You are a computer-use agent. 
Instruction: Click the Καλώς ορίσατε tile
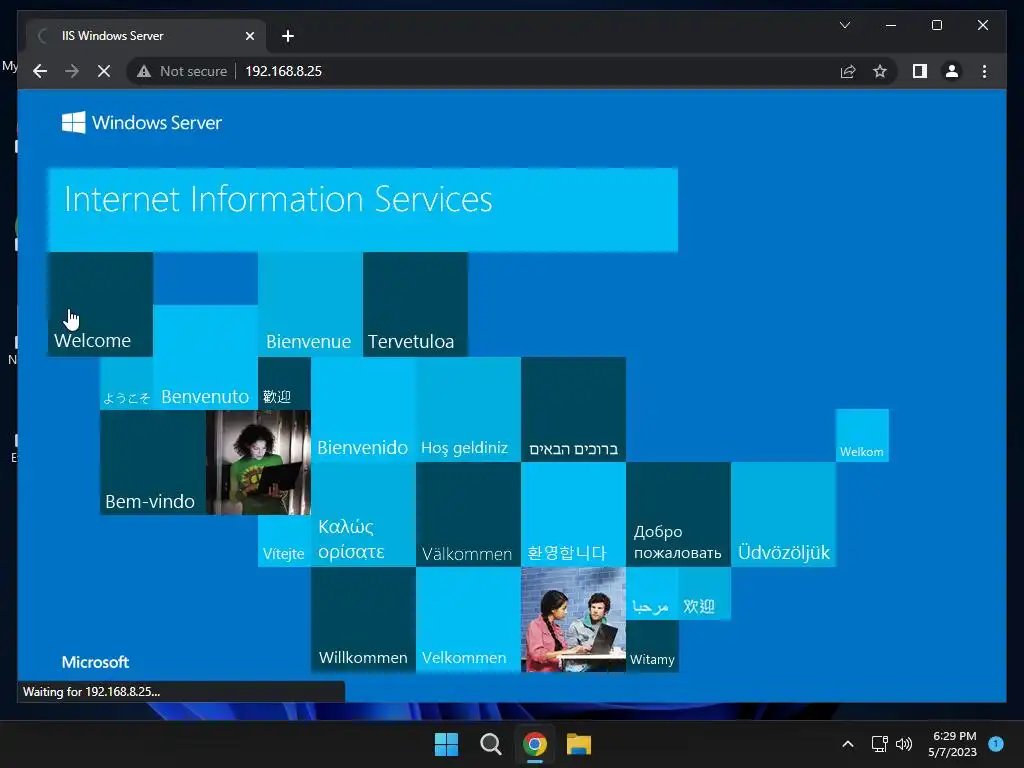pyautogui.click(x=363, y=515)
